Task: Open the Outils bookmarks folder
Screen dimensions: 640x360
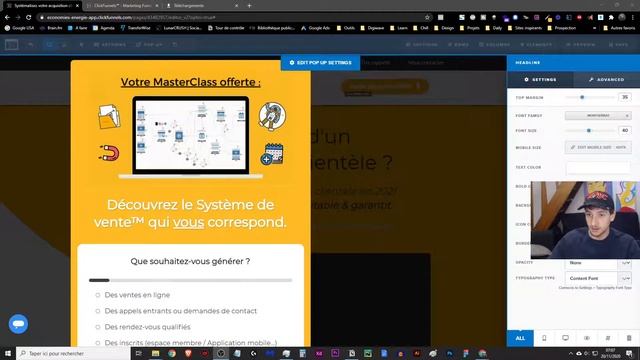Action: [346, 28]
